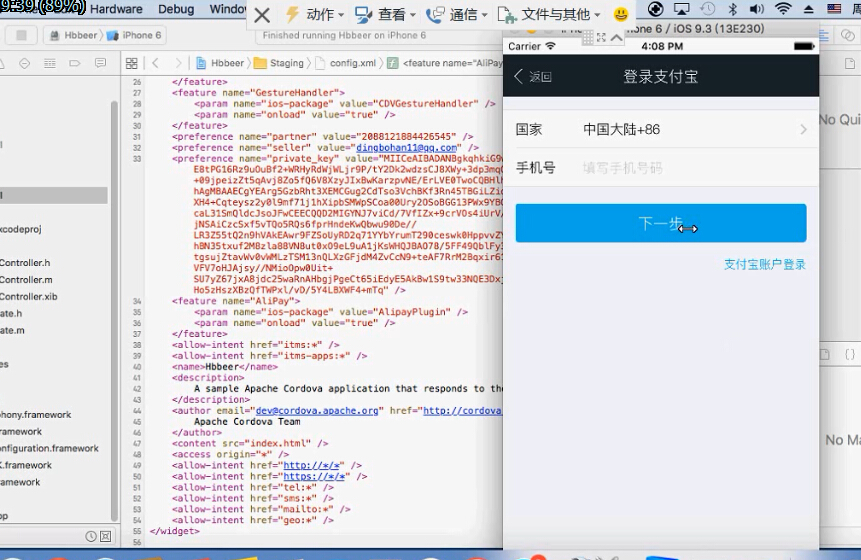This screenshot has height=560, width=861.
Task: Click config.xml in the jump bar
Action: (x=346, y=63)
